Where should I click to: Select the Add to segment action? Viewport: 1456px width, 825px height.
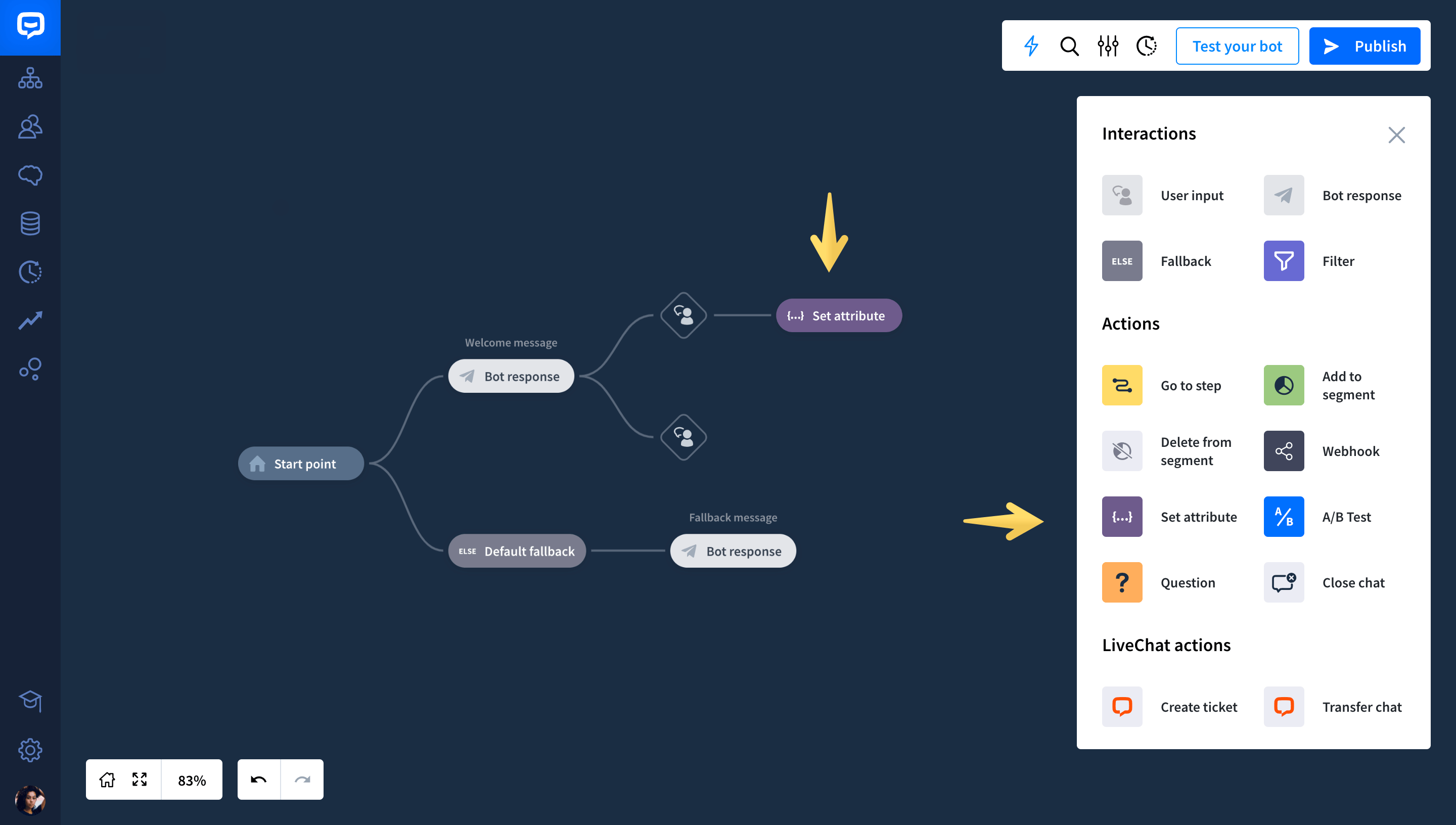1320,385
